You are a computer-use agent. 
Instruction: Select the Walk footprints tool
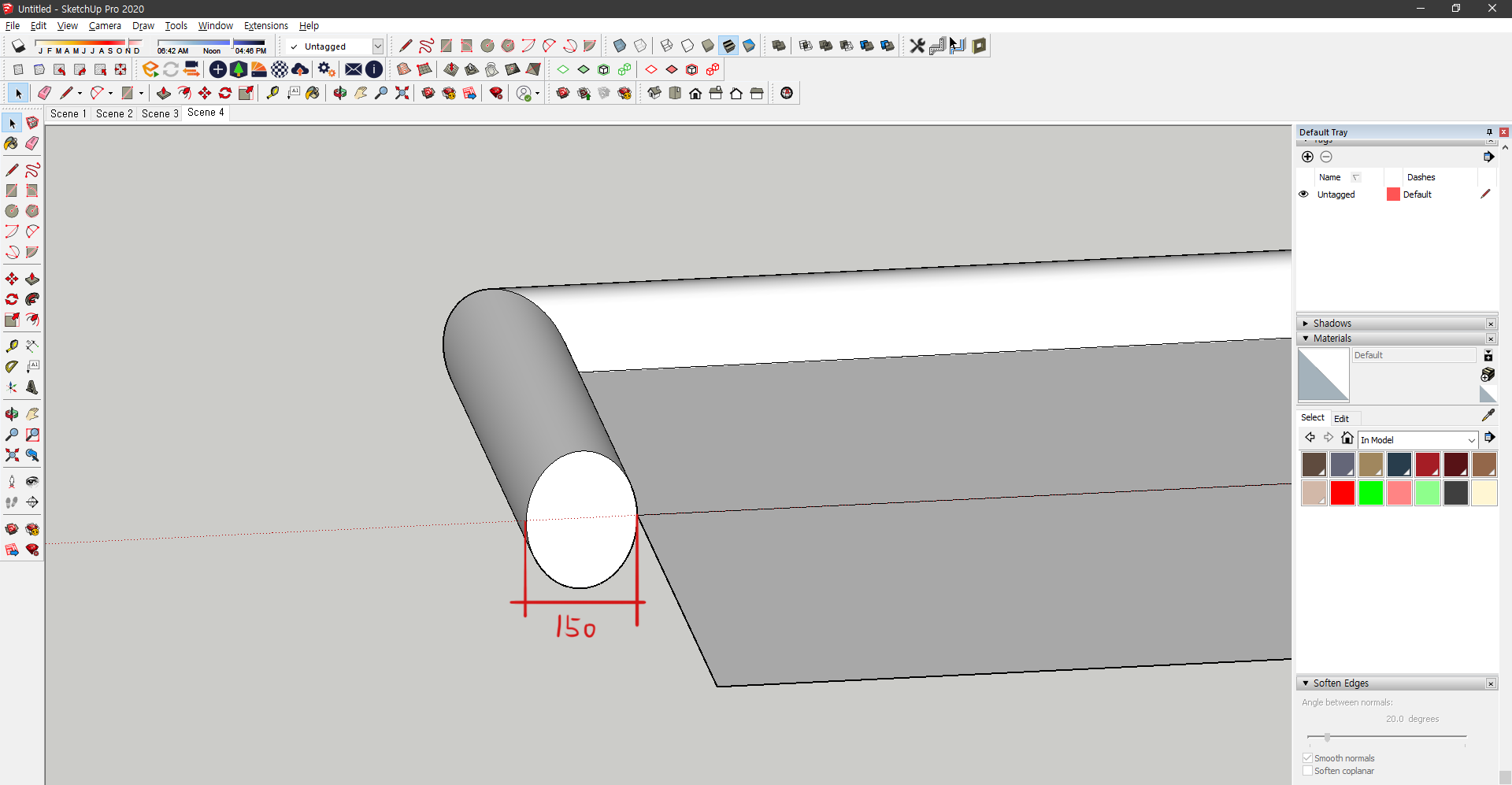pos(12,502)
